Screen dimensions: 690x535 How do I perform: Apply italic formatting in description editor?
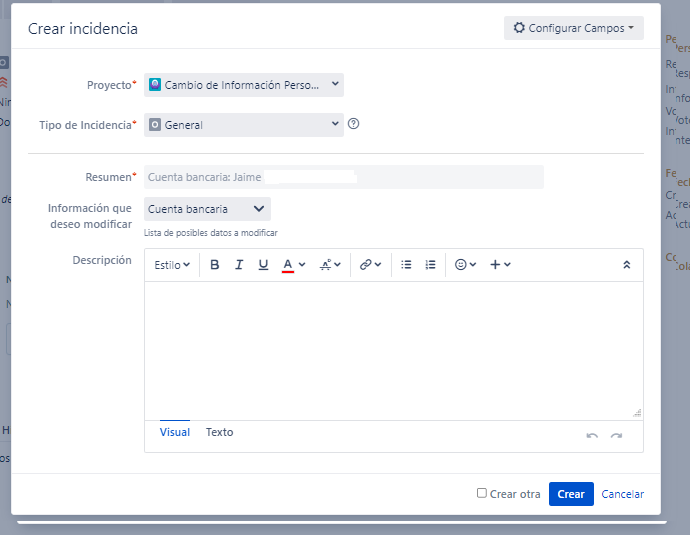239,264
